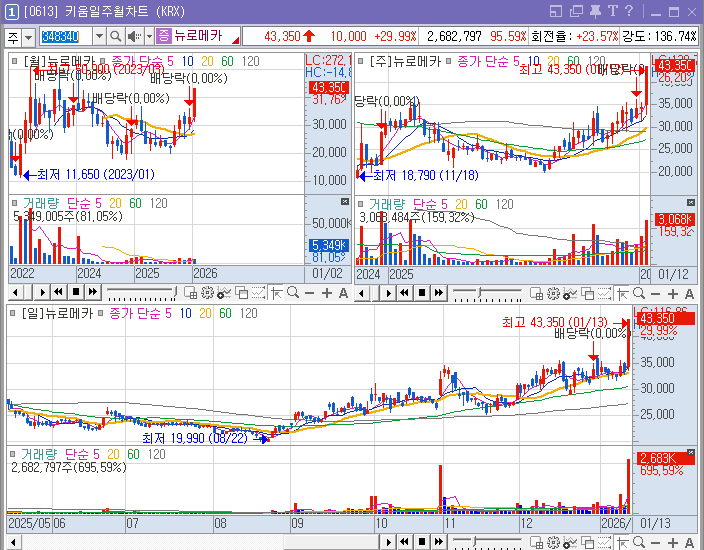Zoom in daily chart with plus icon
The image size is (704, 550).
(x=673, y=543)
